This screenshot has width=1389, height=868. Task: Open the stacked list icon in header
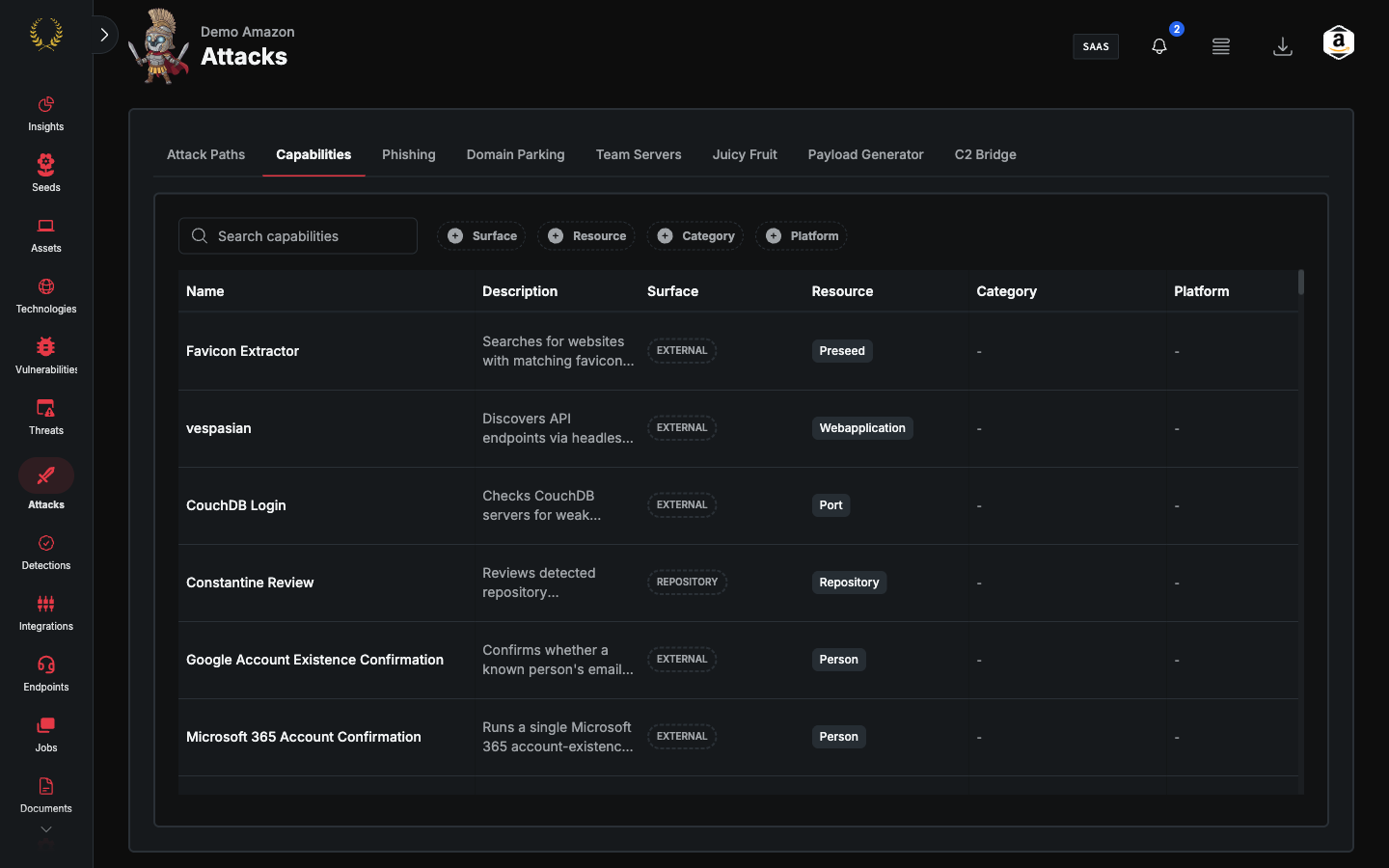(x=1221, y=46)
